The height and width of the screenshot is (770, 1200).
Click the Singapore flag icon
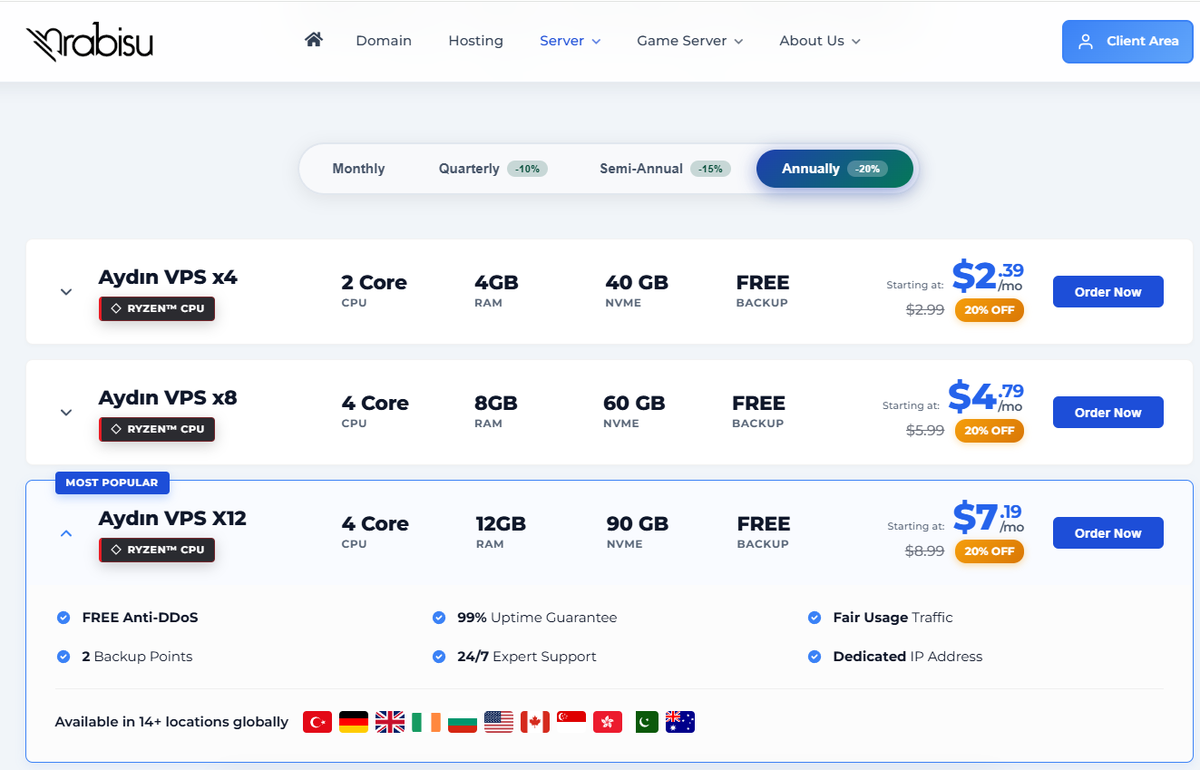[x=571, y=722]
